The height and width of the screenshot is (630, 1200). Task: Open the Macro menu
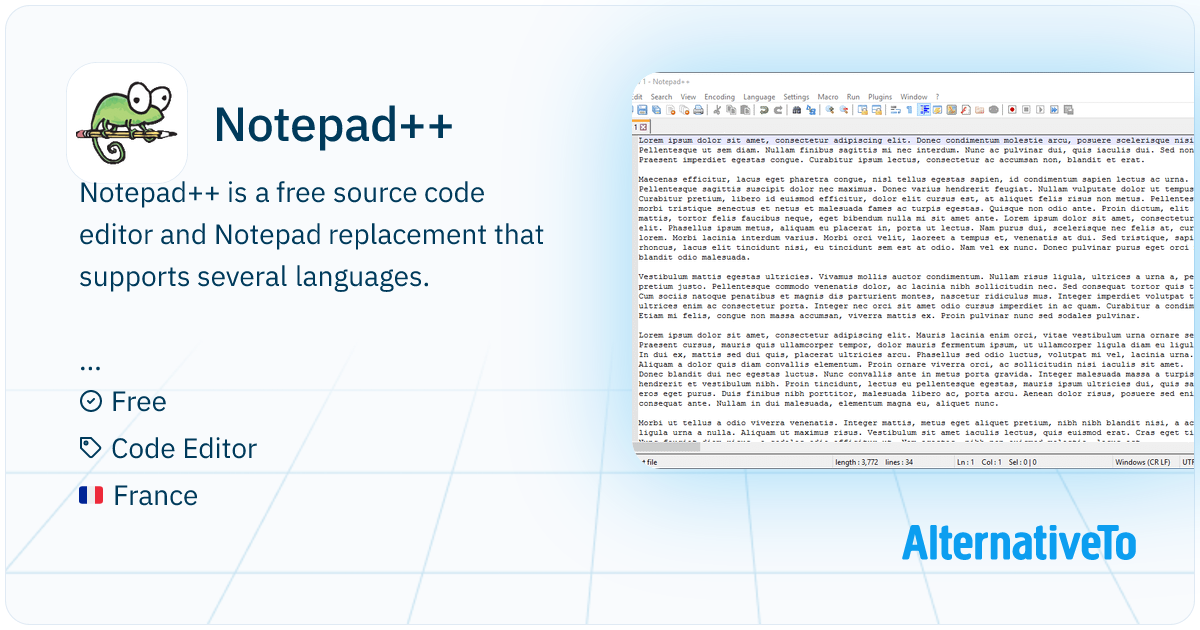(827, 97)
